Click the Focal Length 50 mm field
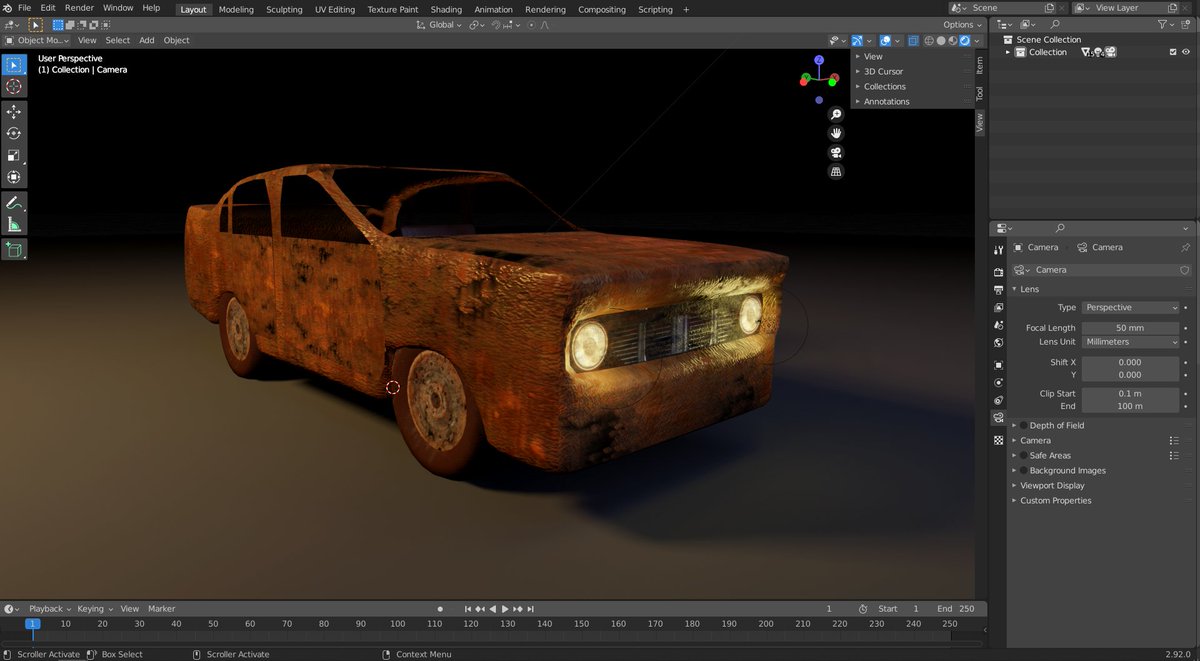Image resolution: width=1200 pixels, height=661 pixels. point(1130,328)
